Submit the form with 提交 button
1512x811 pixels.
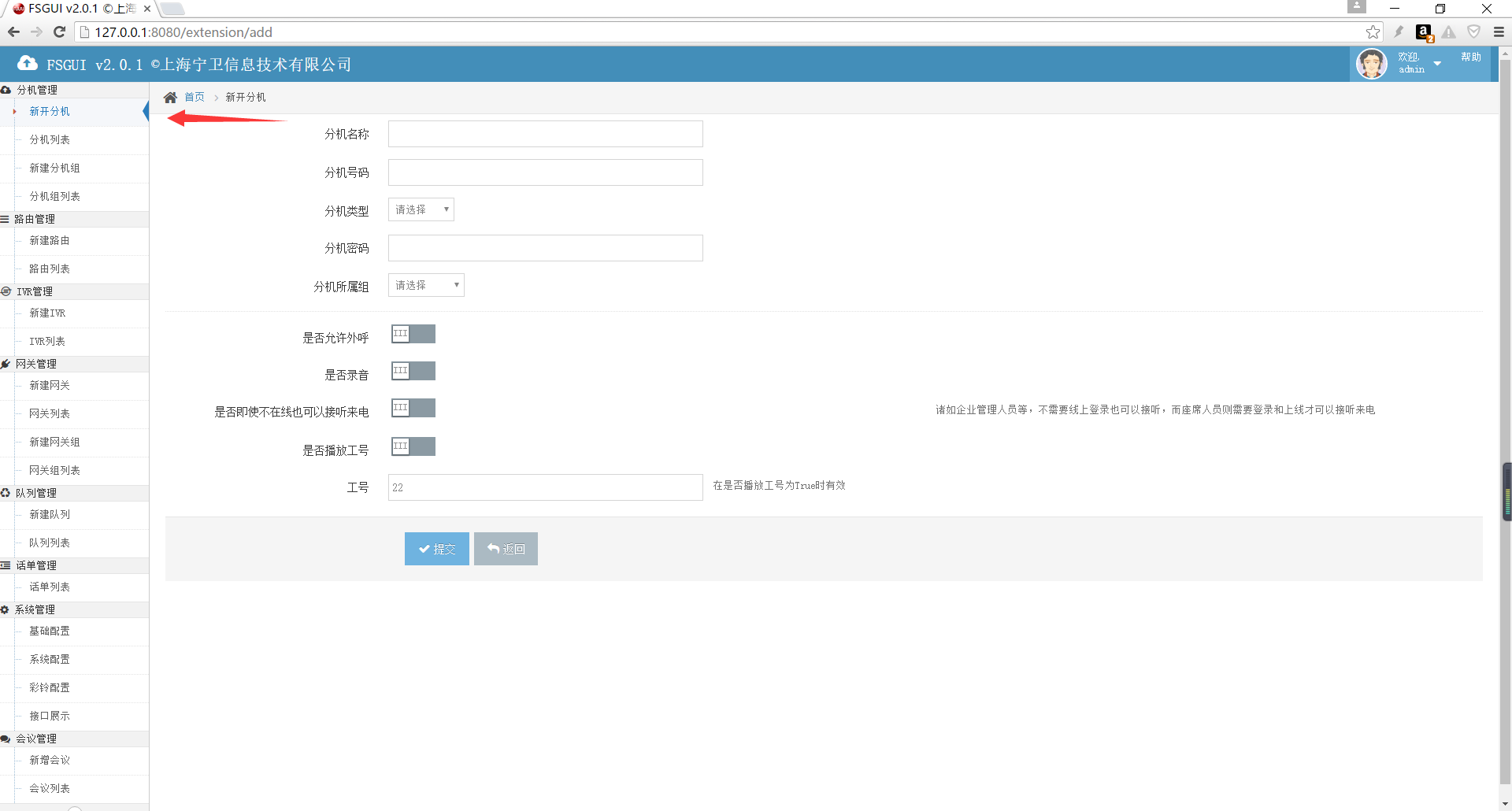[436, 549]
